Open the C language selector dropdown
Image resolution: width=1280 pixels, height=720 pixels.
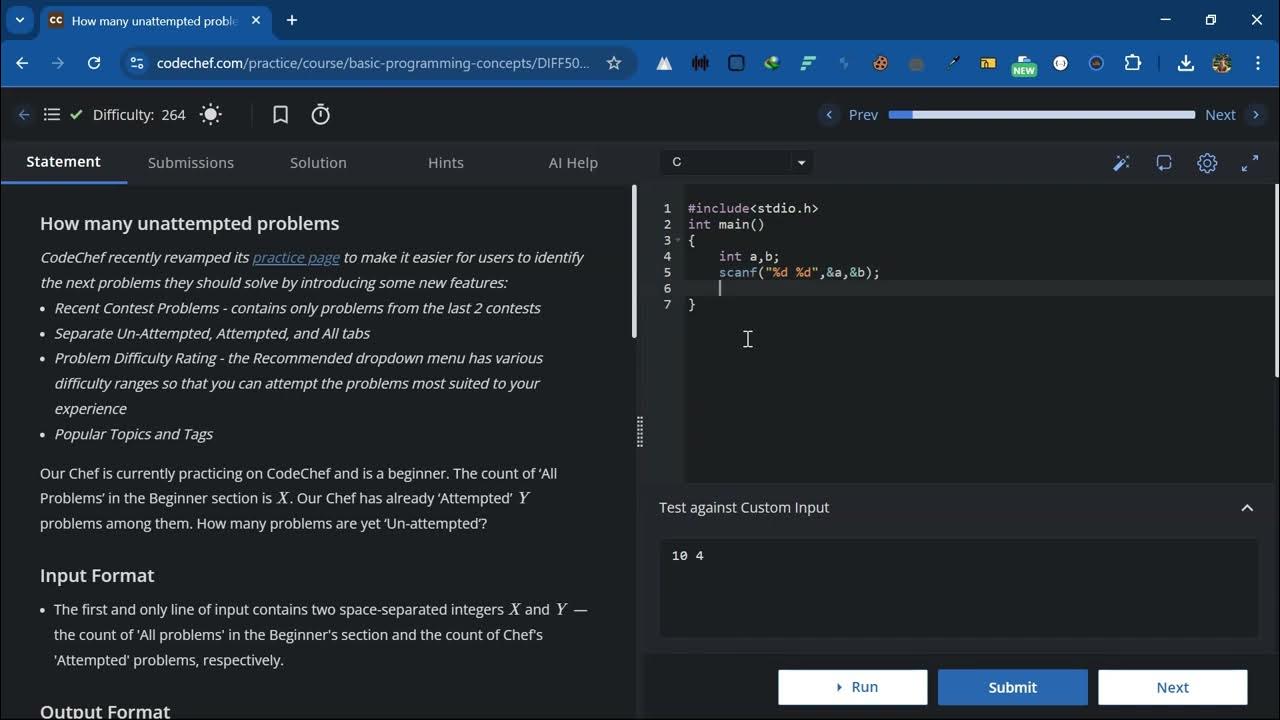(x=737, y=162)
